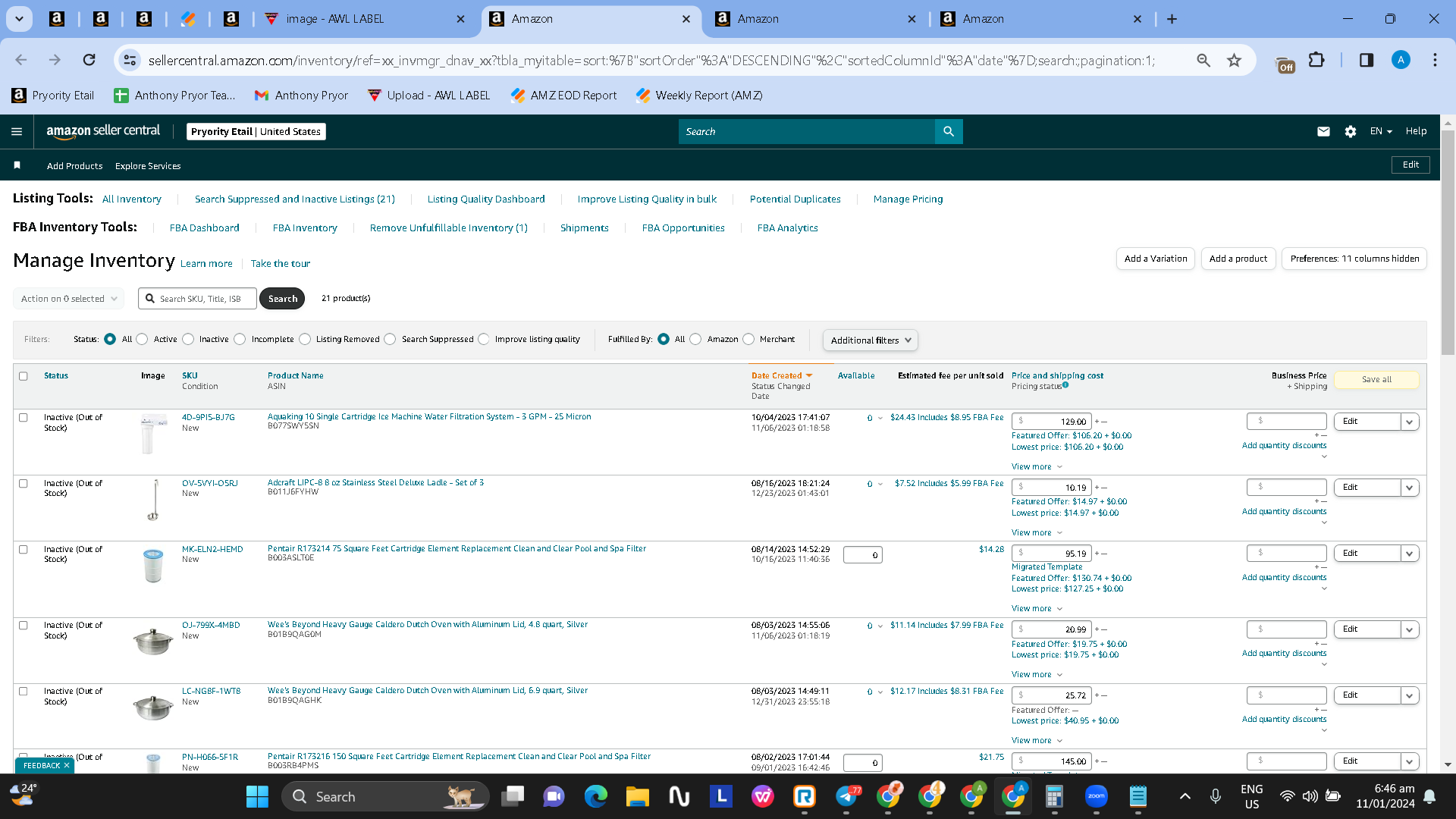Switch to the image - AWL LABEL tab
Viewport: 1456px width, 819px height.
click(366, 19)
